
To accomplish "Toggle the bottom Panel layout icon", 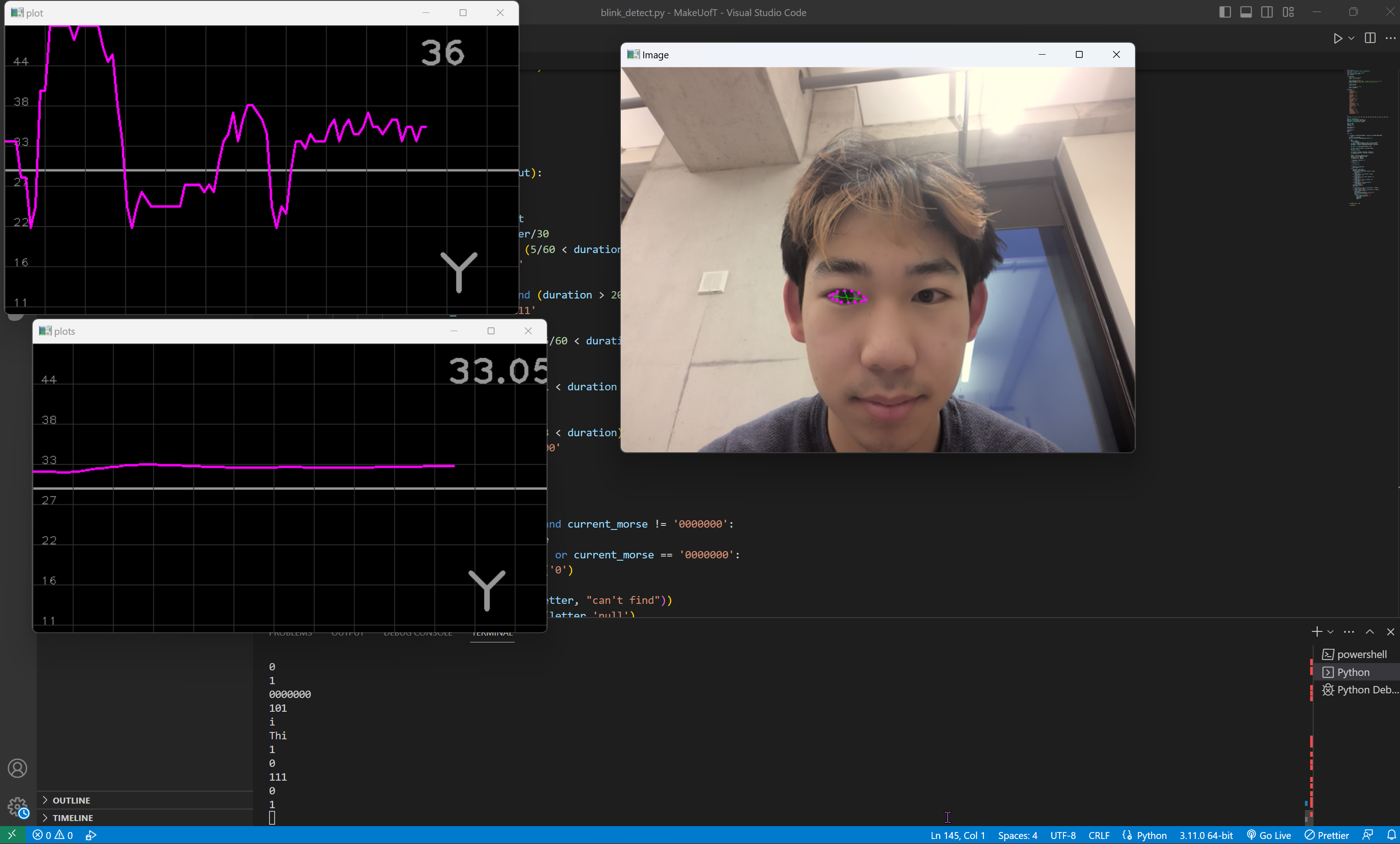I will [1245, 12].
